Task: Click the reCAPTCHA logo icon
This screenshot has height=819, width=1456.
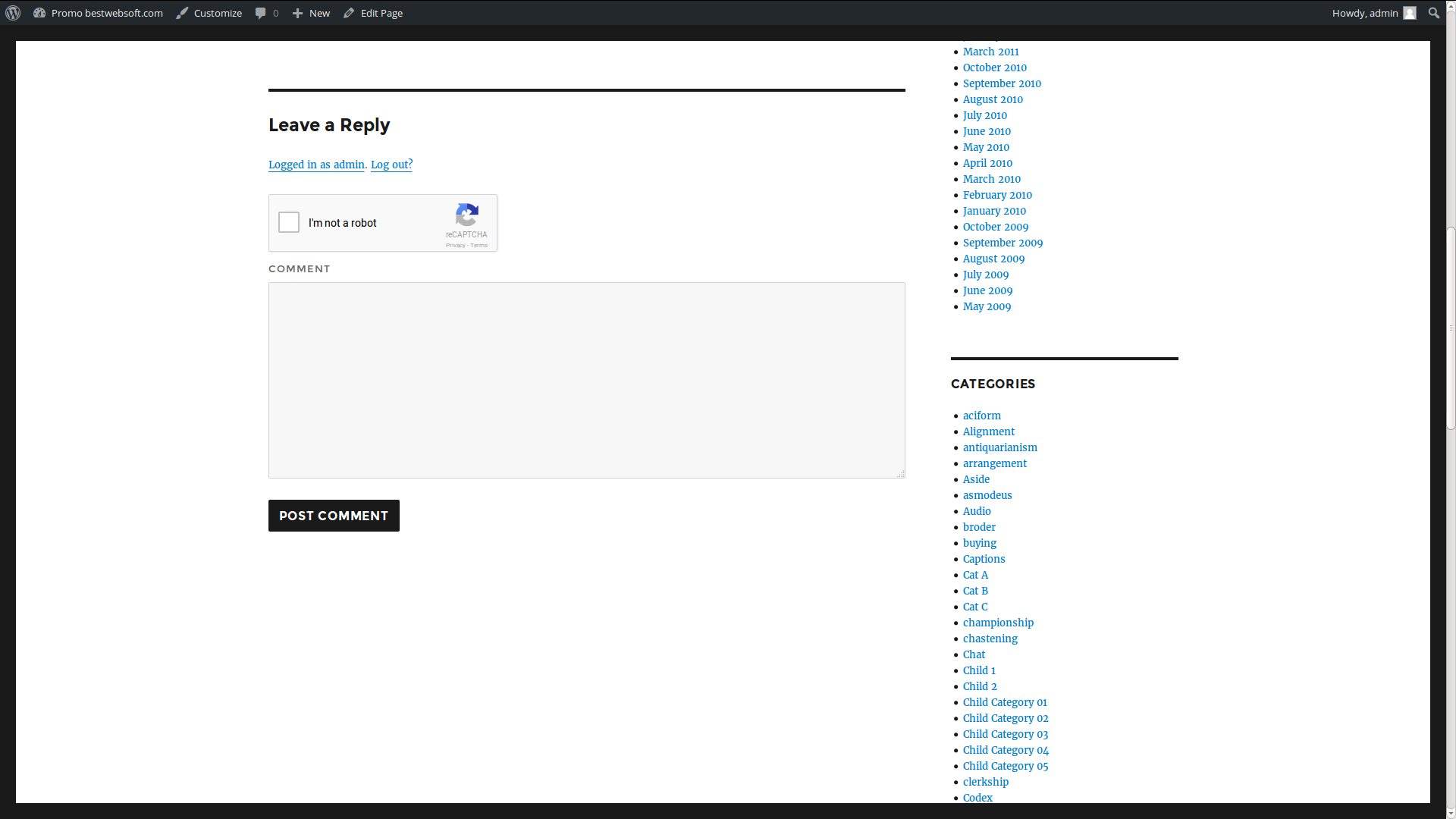Action: coord(466,215)
